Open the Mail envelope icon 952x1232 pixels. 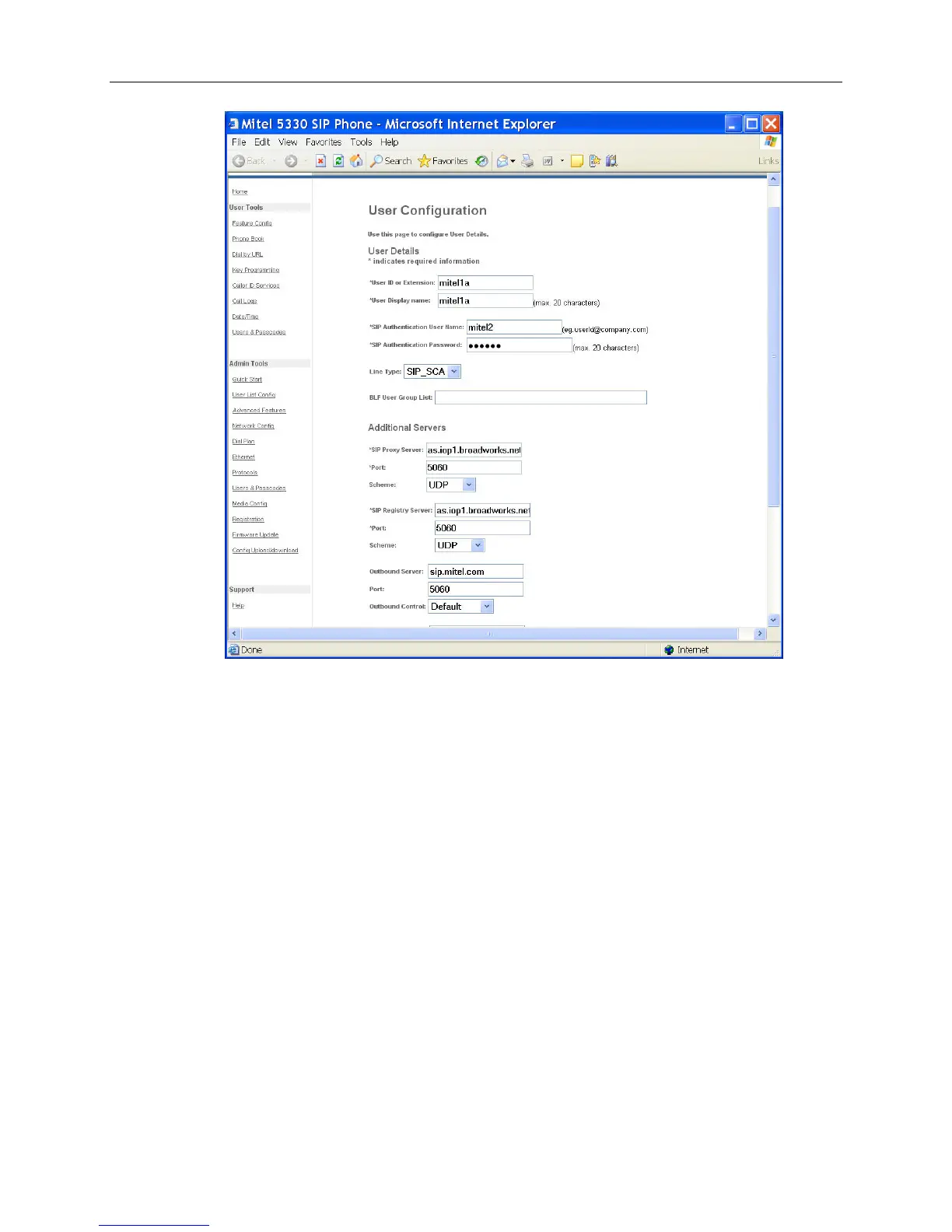[502, 161]
